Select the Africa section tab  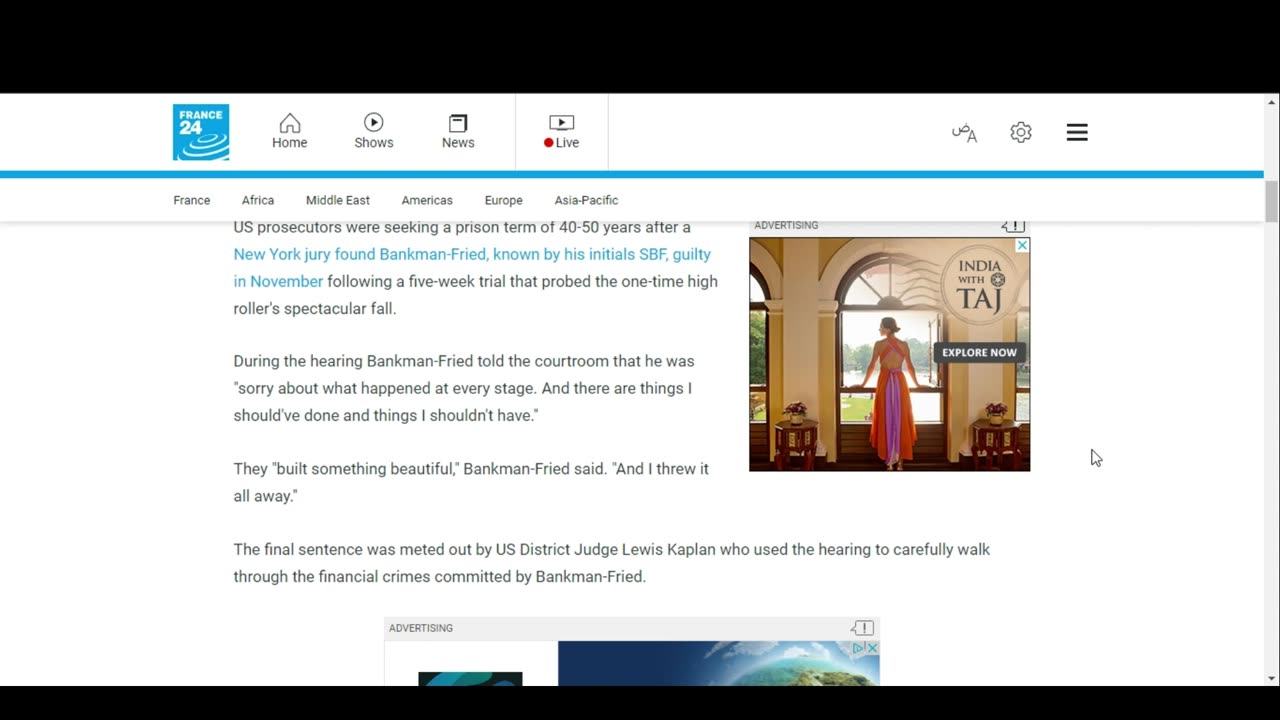(x=258, y=200)
